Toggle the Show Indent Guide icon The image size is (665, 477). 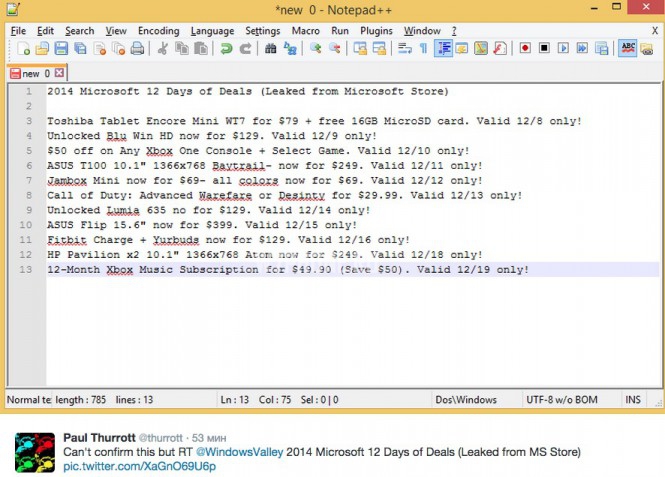(443, 49)
